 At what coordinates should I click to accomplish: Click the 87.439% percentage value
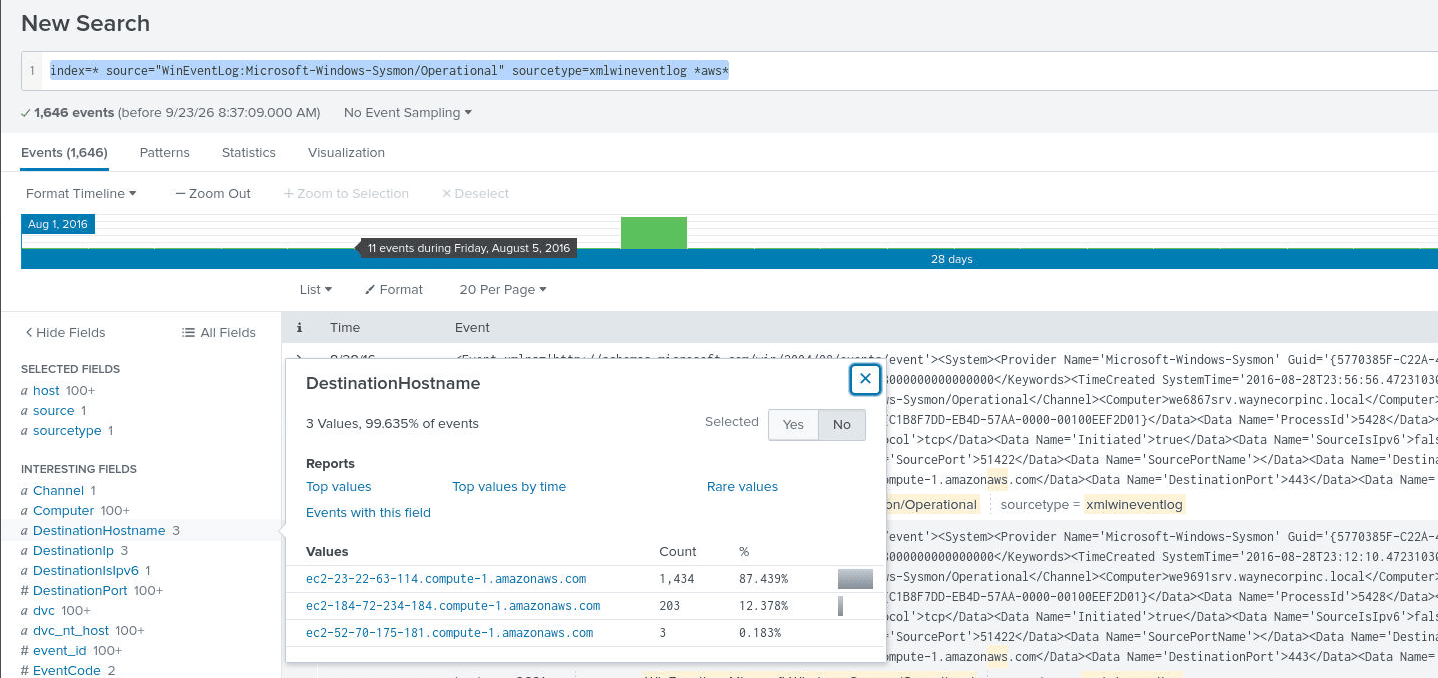(763, 579)
